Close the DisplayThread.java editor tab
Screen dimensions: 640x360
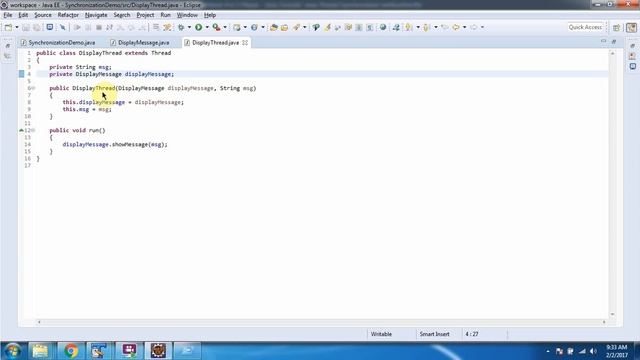(x=245, y=42)
